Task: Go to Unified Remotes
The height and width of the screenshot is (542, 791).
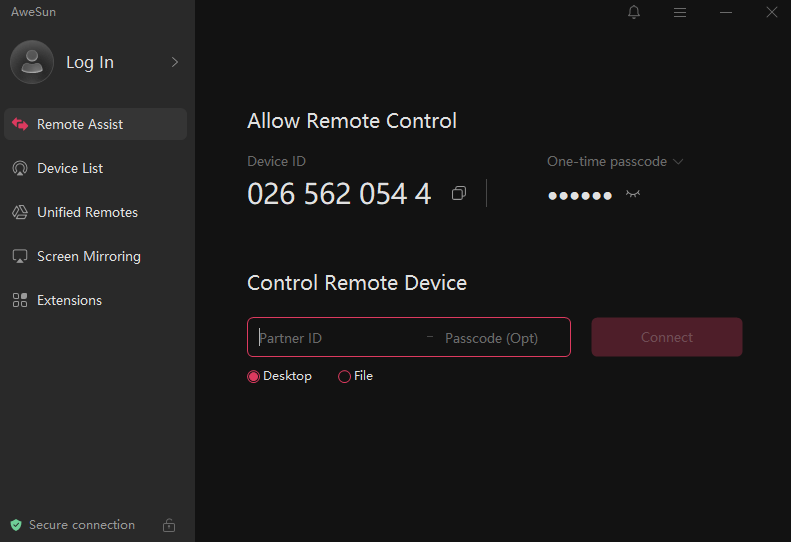Action: (87, 212)
